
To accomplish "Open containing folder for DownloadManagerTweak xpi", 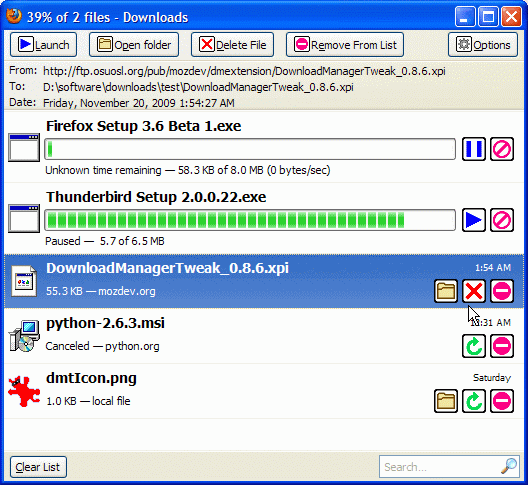I will pyautogui.click(x=446, y=291).
